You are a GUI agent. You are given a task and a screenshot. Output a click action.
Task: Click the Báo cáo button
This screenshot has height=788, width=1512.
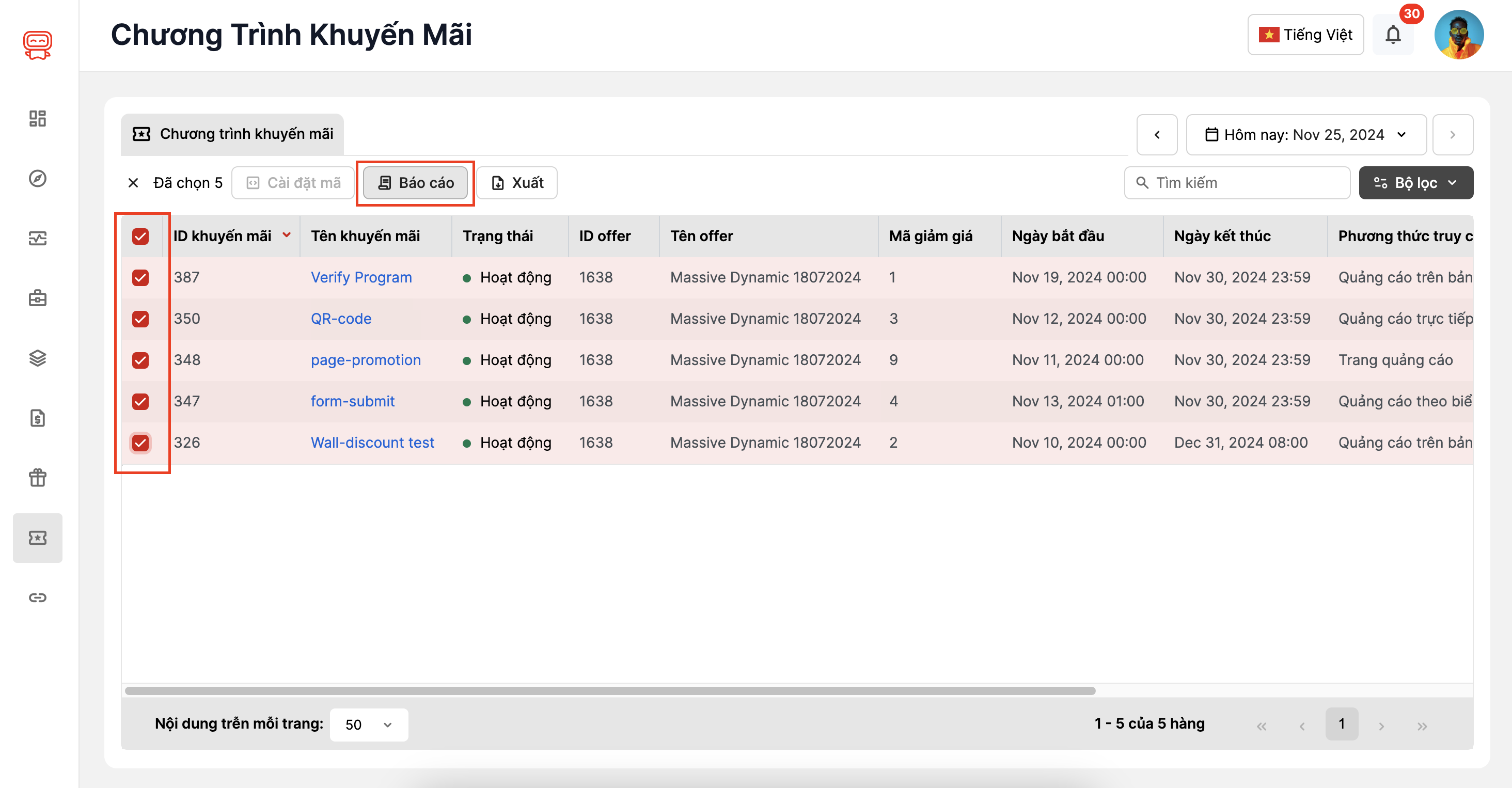[416, 183]
